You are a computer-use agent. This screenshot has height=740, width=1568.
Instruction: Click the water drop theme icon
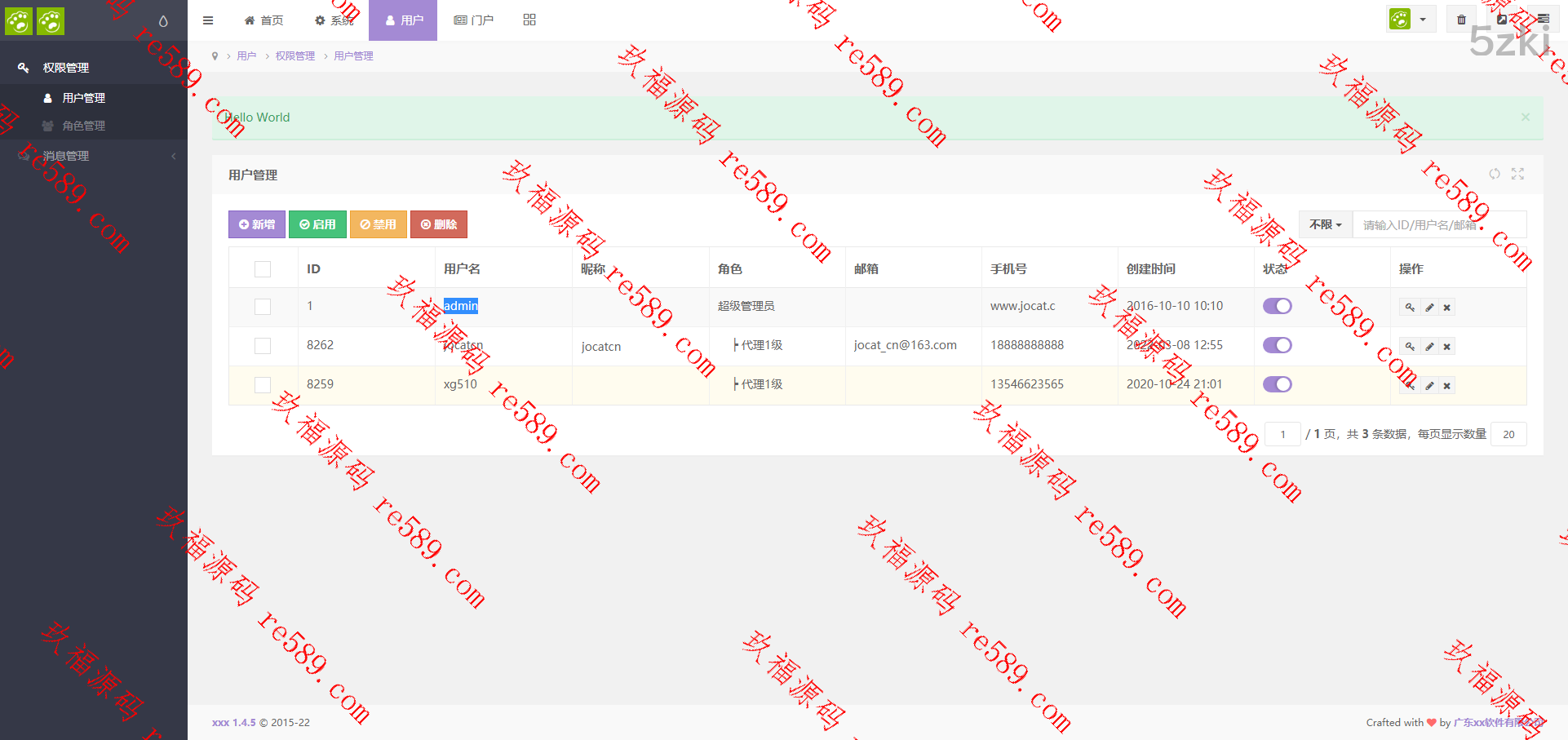click(x=163, y=21)
